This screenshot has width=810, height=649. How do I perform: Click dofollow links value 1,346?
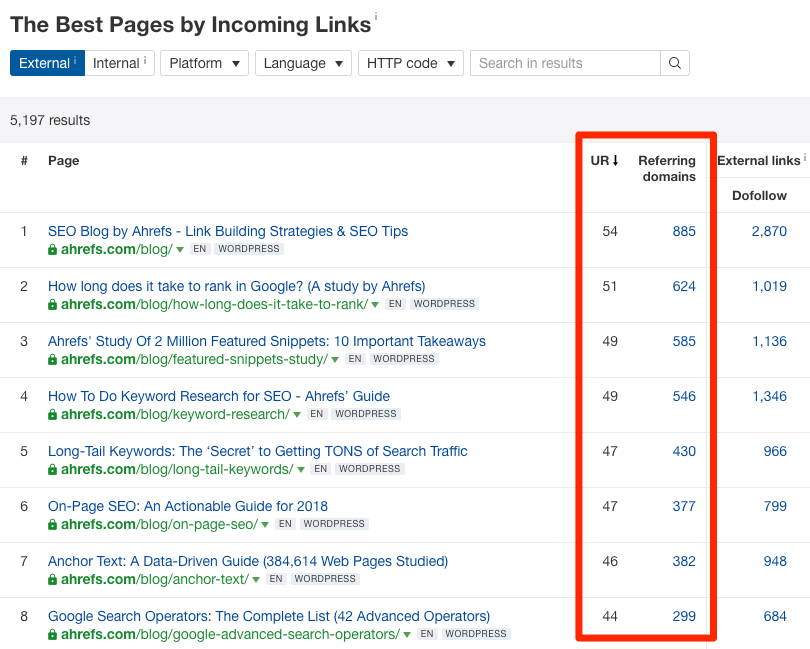[769, 396]
